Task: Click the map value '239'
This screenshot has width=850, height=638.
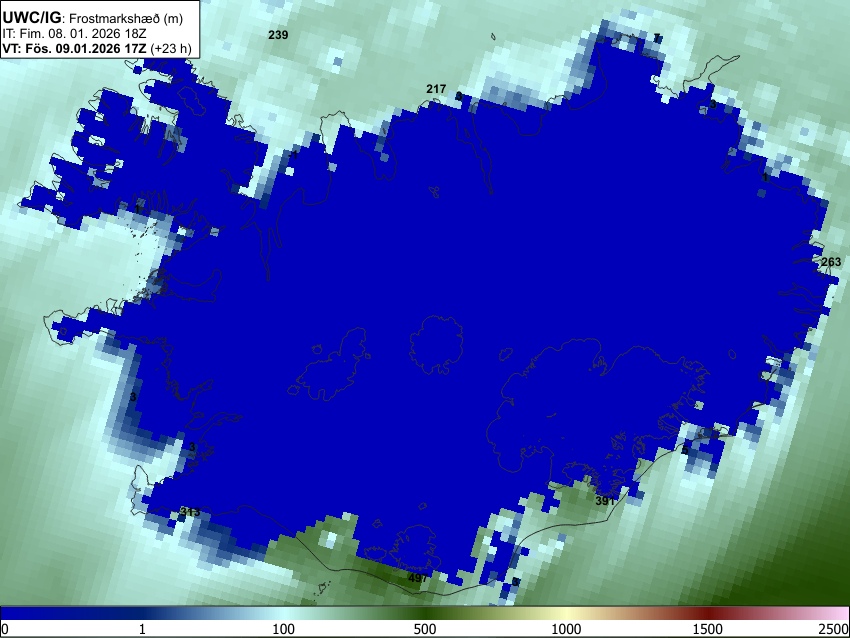Action: pyautogui.click(x=278, y=35)
